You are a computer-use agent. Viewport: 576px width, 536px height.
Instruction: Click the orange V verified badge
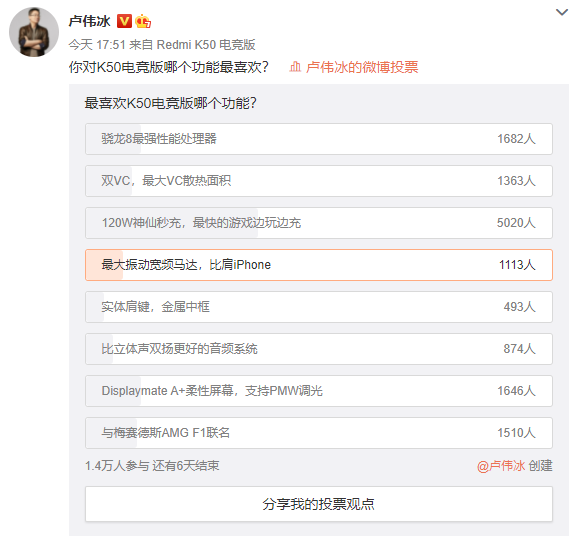pos(124,21)
